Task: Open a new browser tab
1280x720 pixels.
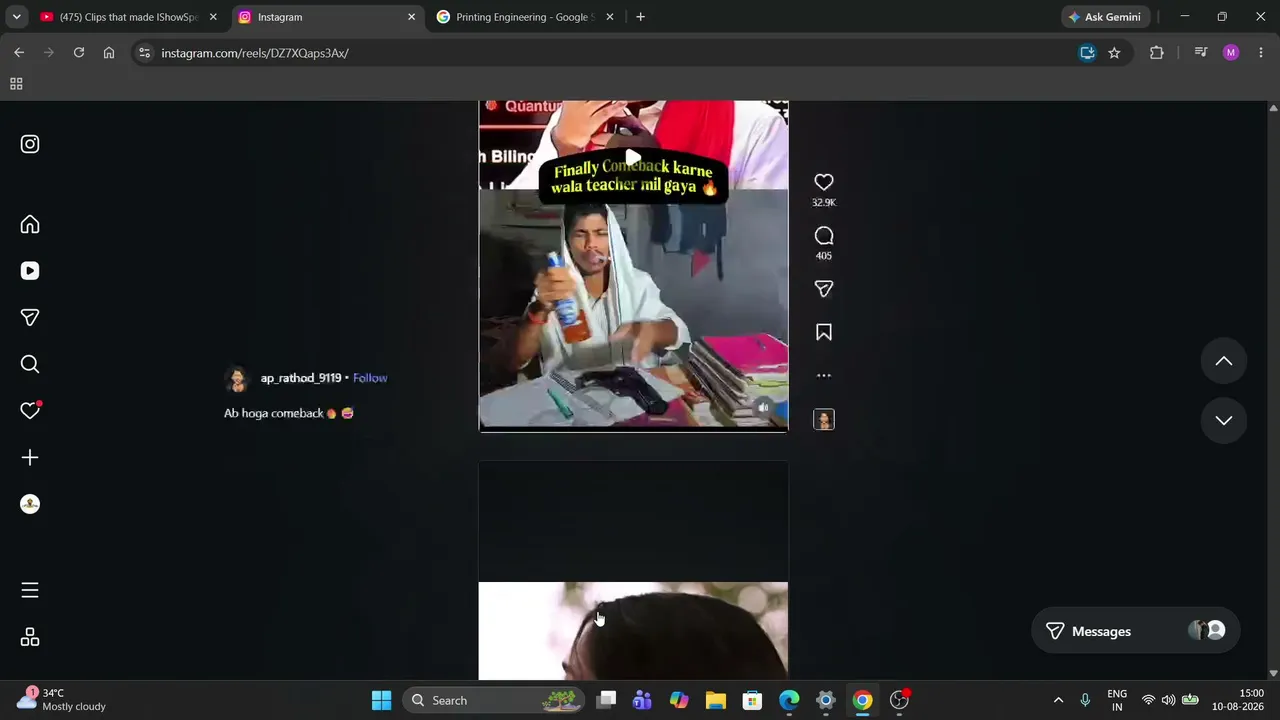Action: pos(640,17)
